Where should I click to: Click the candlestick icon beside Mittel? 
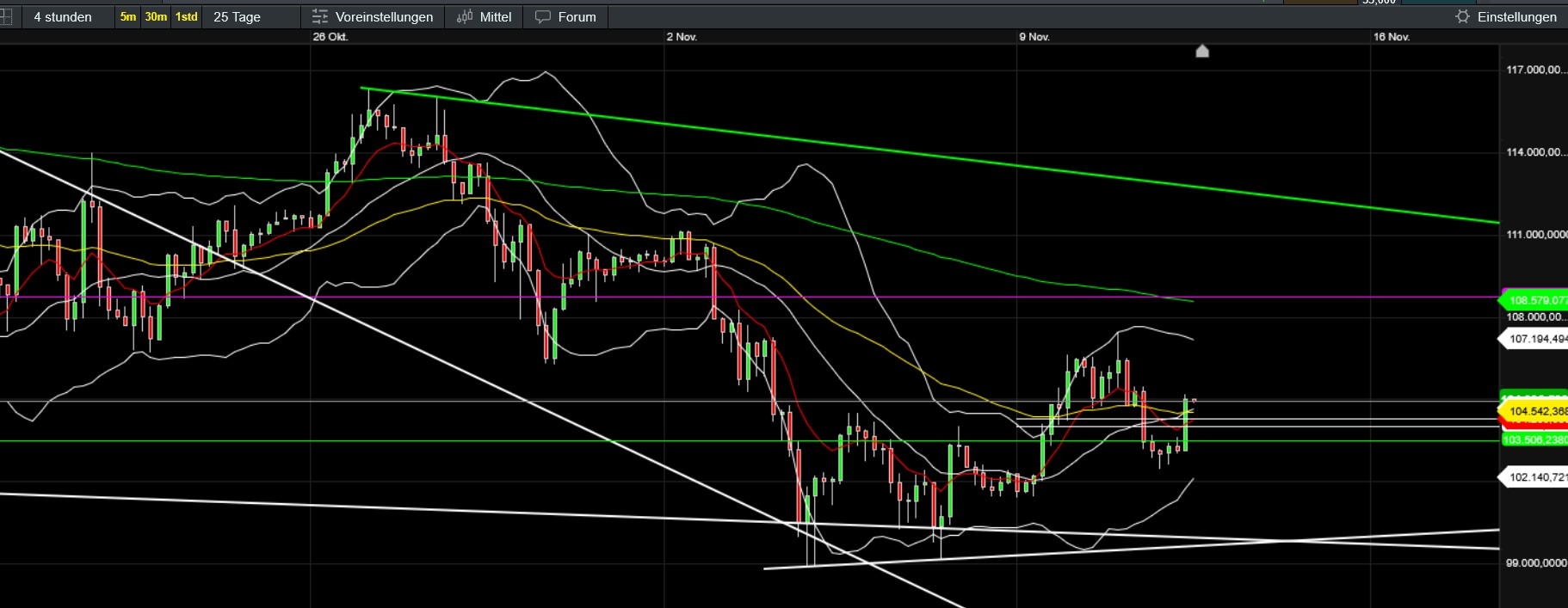point(465,17)
